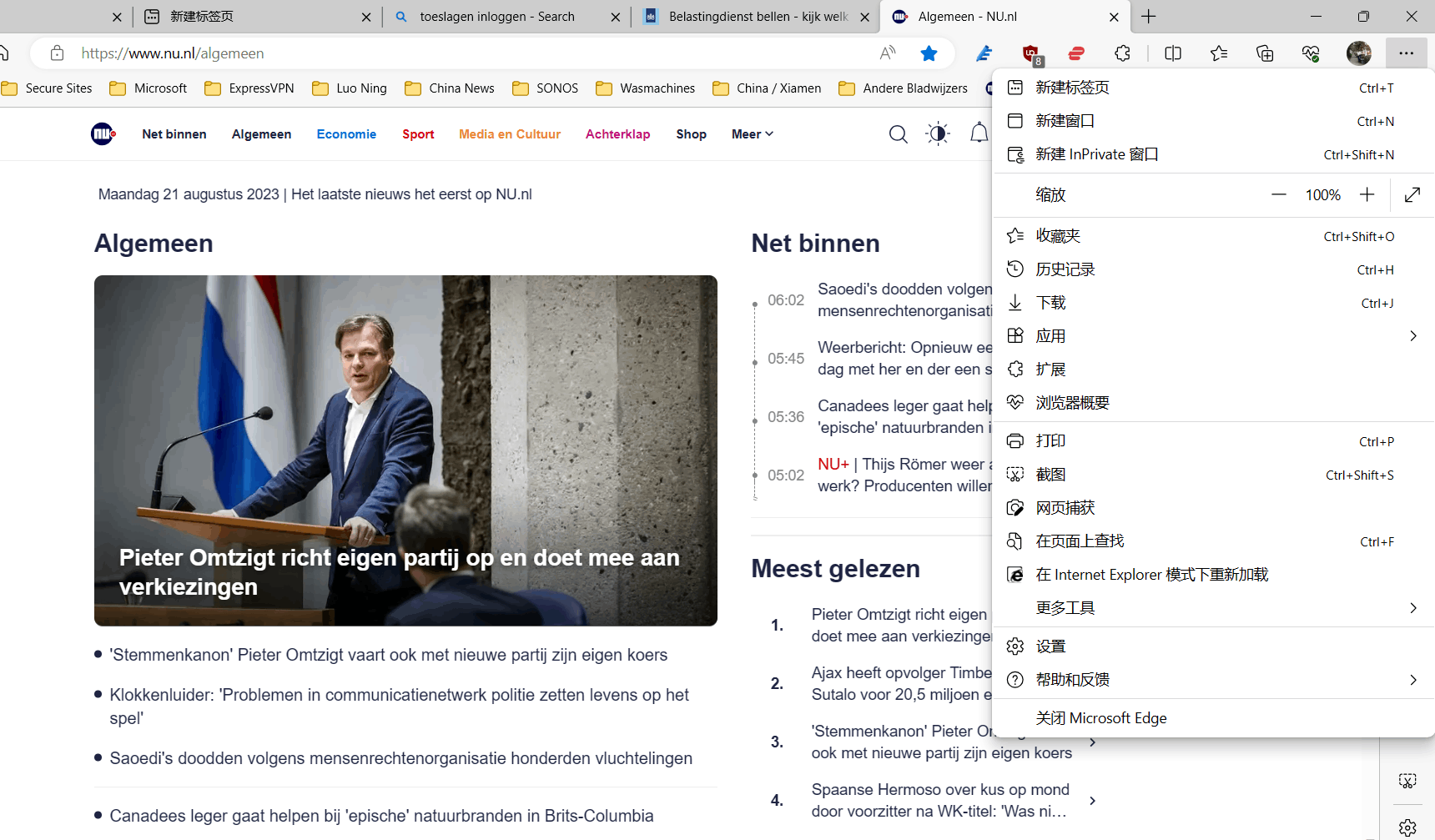Viewport: 1435px width, 840px height.
Task: Open the Browser essentials heart icon
Action: pos(1311,53)
